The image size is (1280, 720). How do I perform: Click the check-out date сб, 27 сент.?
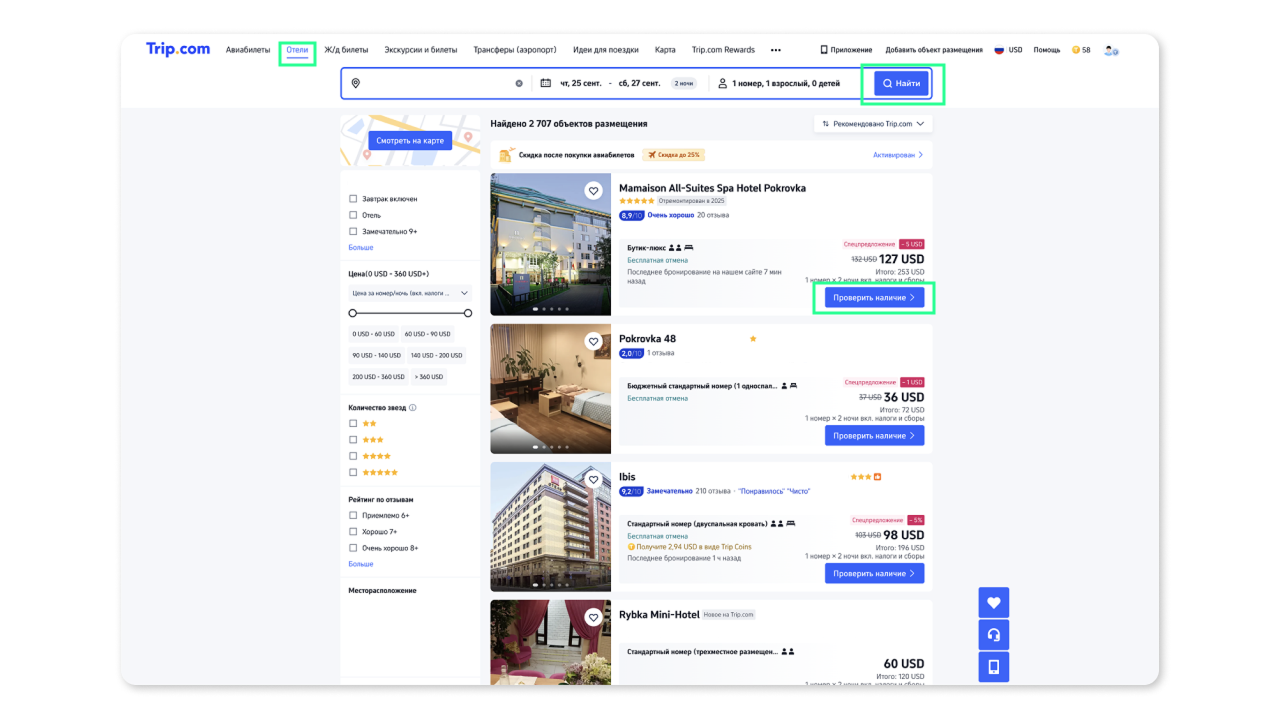[639, 83]
